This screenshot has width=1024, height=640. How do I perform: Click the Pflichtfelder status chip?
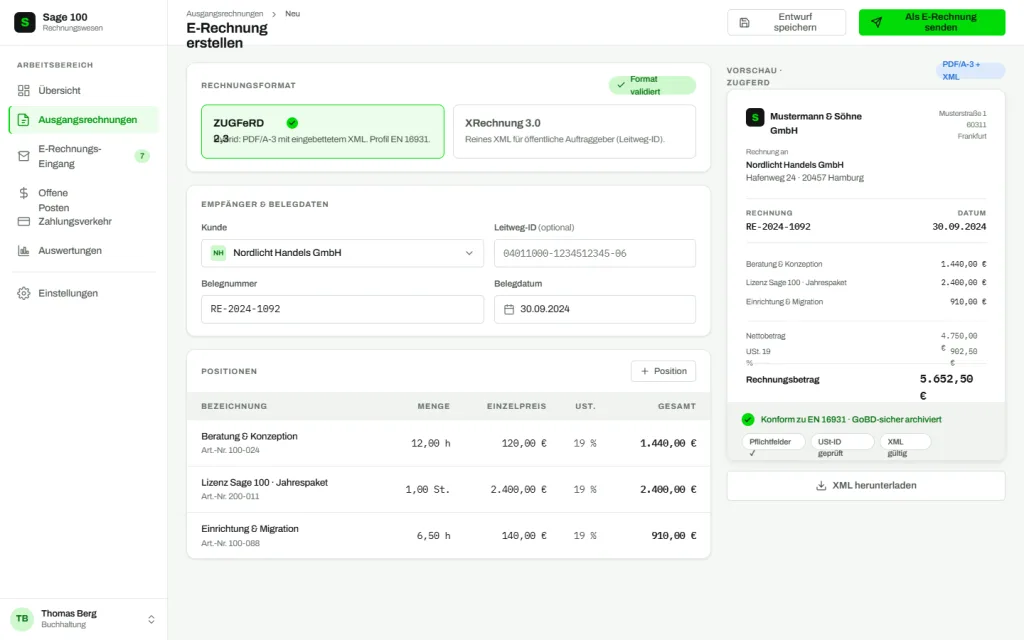[773, 442]
